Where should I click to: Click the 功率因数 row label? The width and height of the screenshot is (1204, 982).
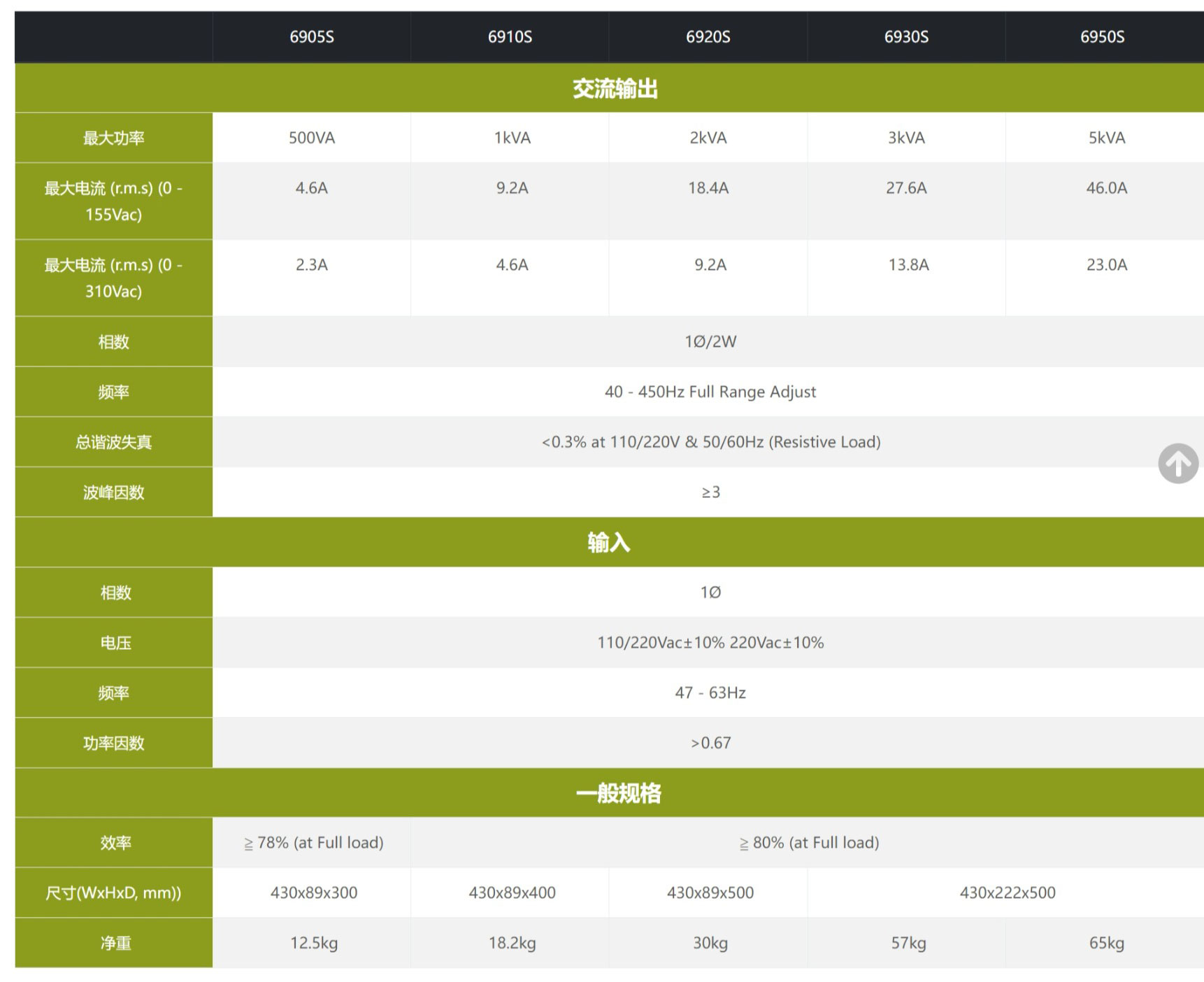pyautogui.click(x=114, y=743)
